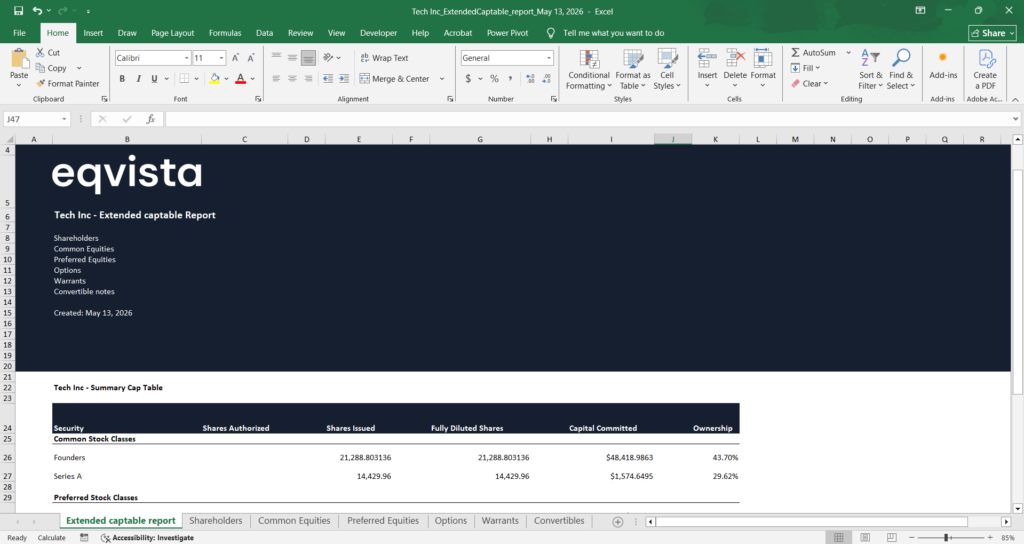Apply Comma Style formatting
This screenshot has height=544, width=1024.
click(x=510, y=78)
